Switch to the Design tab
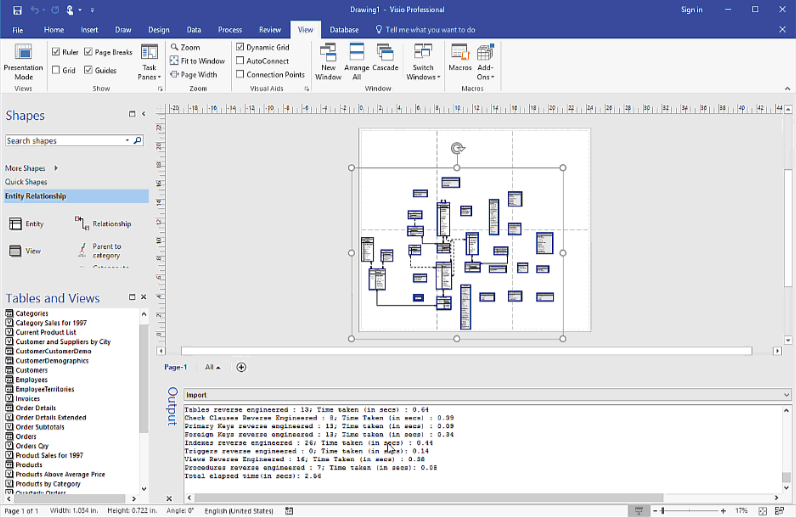 click(159, 30)
